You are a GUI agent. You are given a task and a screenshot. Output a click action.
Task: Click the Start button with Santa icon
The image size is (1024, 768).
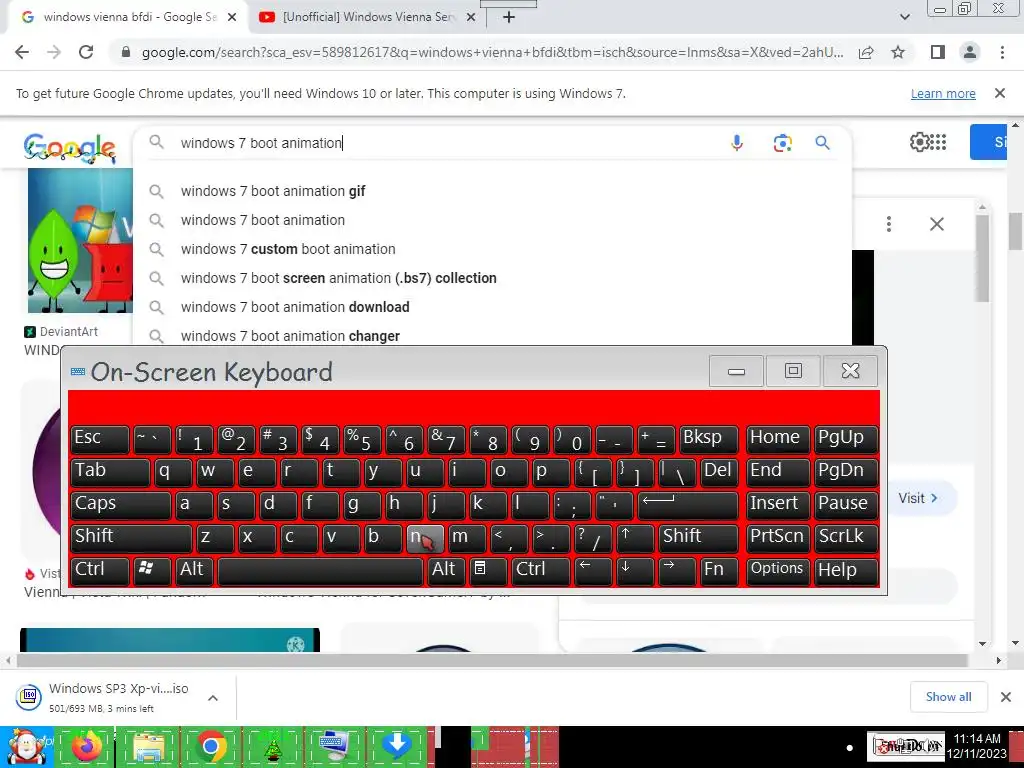coord(26,746)
